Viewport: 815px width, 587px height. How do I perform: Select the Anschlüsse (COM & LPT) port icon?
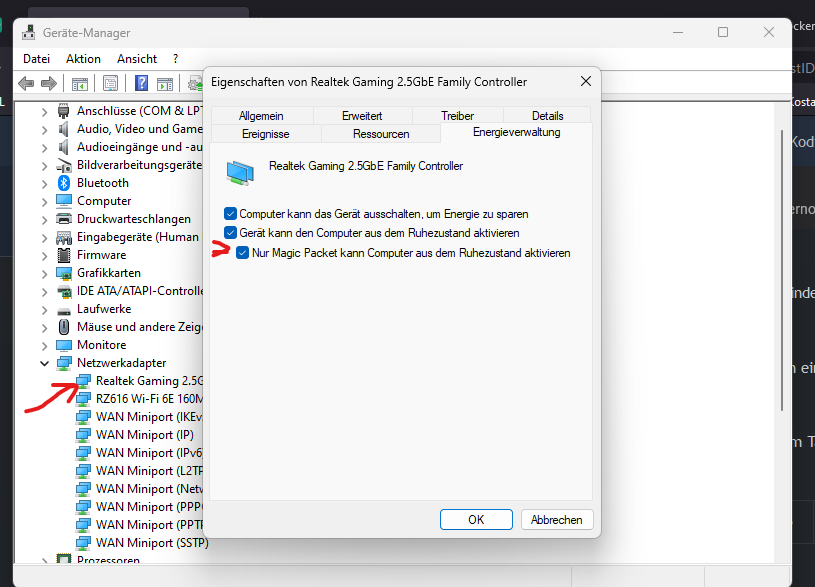63,111
